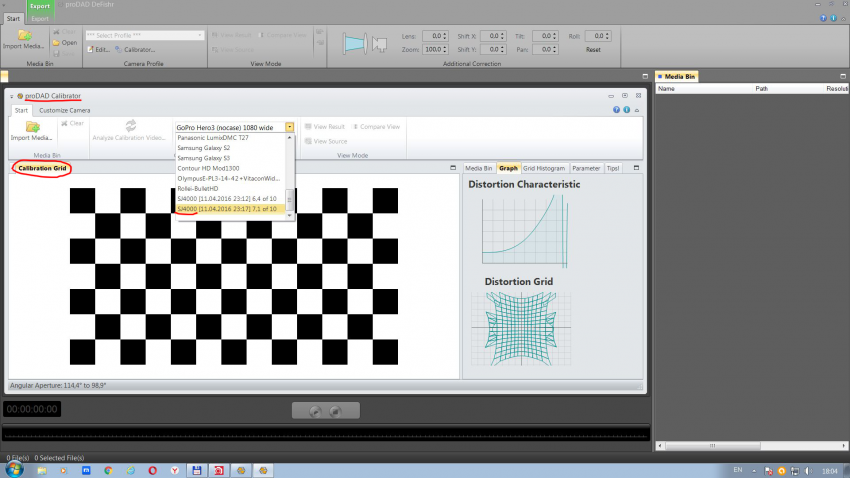Open the Customize Camera tab
The image size is (850, 478).
[65, 110]
